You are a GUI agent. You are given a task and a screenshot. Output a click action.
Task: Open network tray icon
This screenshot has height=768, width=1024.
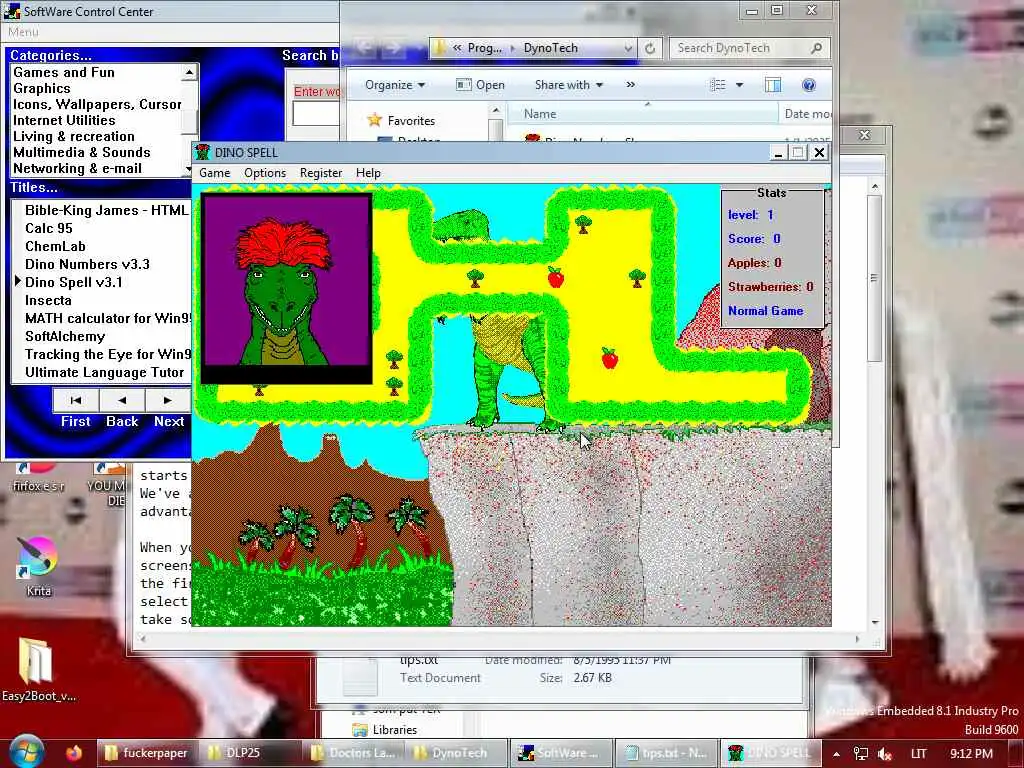[x=861, y=754]
